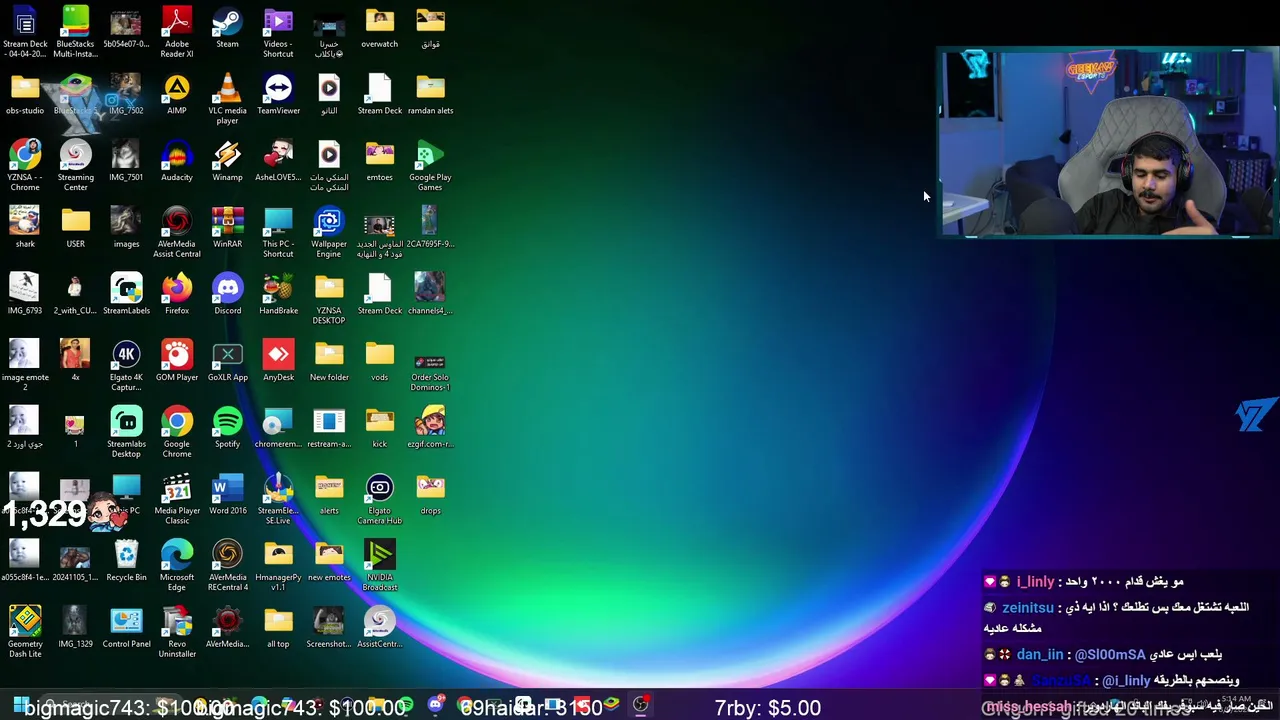The image size is (1280, 720).
Task: Select the ramdan alets folder
Action: (430, 95)
